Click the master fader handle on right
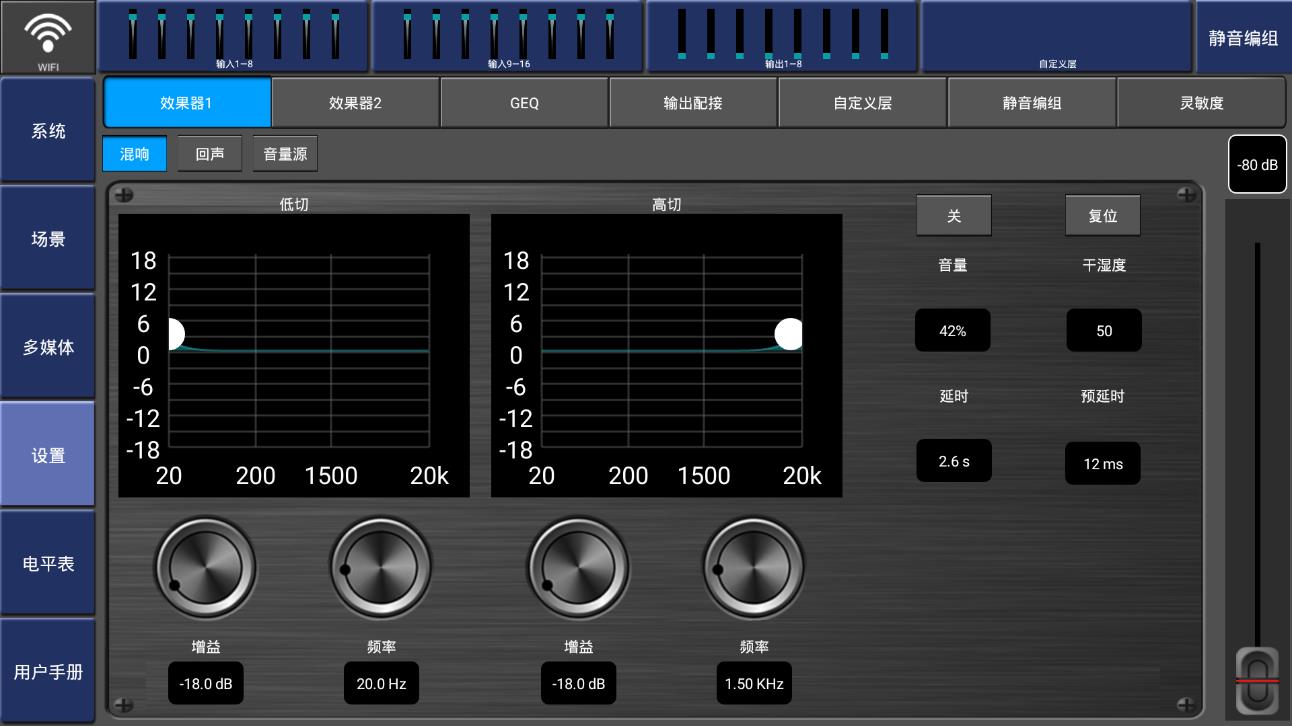 pos(1257,681)
